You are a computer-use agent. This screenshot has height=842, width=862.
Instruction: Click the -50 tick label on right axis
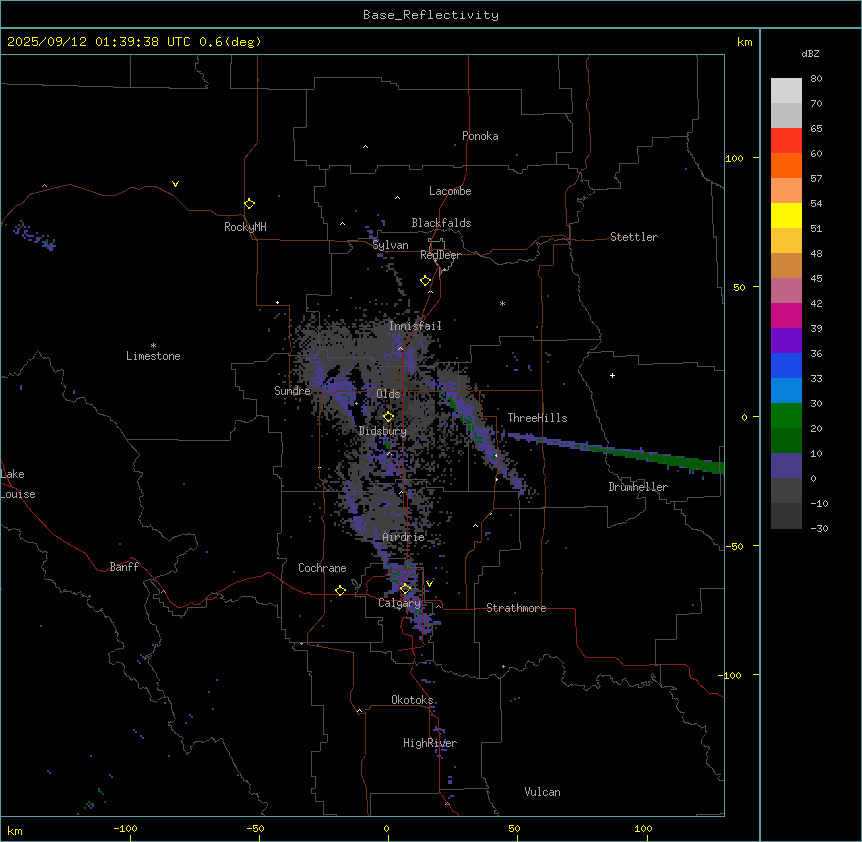click(734, 546)
